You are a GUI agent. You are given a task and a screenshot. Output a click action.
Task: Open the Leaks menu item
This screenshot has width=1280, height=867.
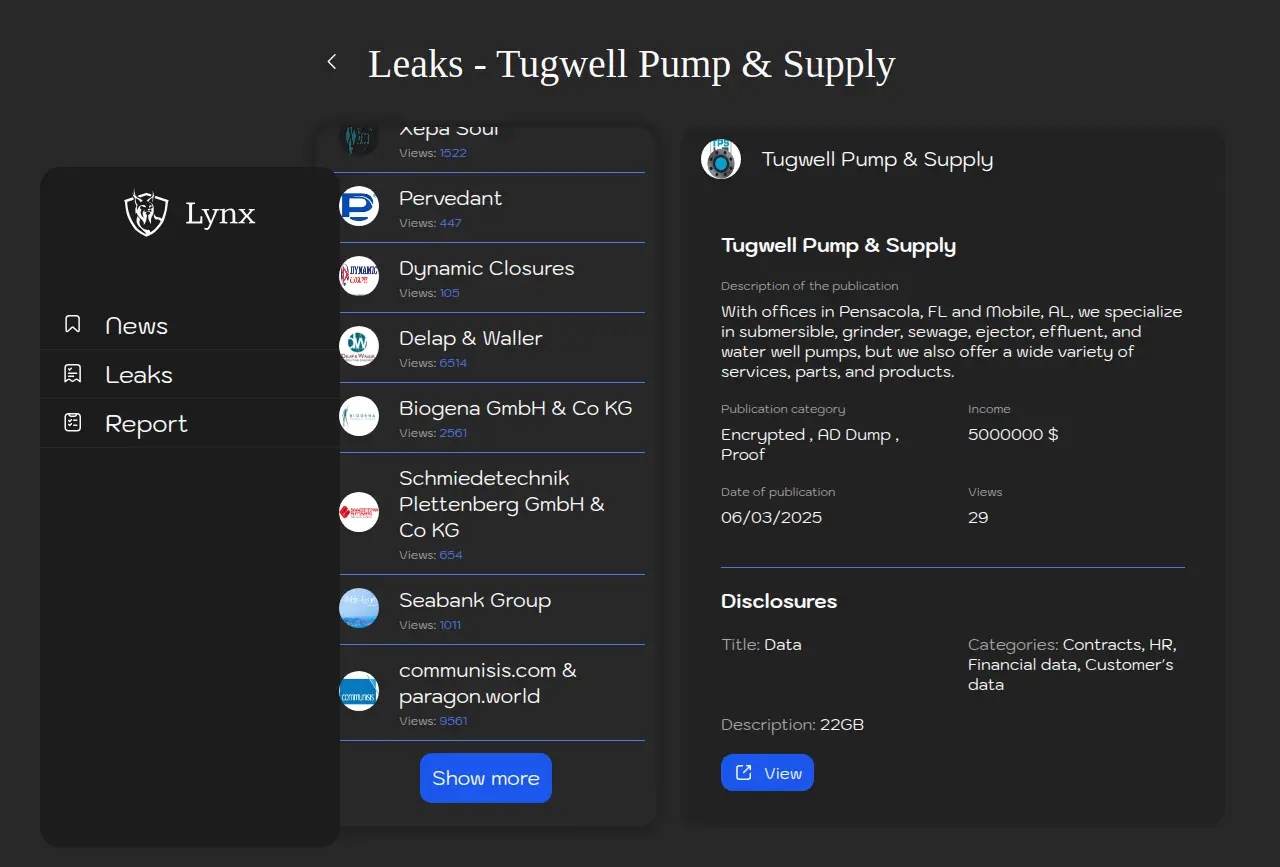pyautogui.click(x=139, y=375)
